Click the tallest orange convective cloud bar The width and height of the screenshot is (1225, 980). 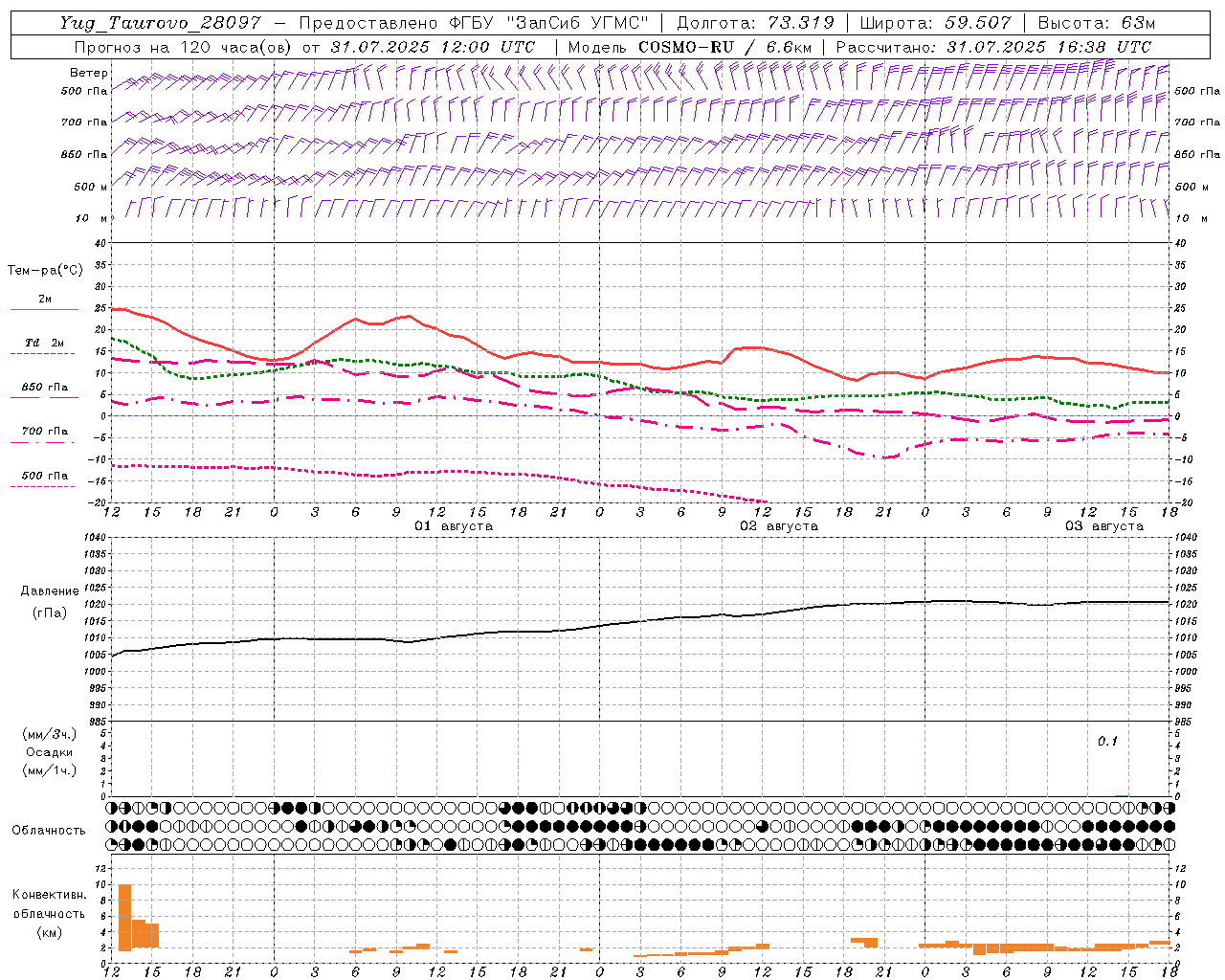(x=124, y=918)
